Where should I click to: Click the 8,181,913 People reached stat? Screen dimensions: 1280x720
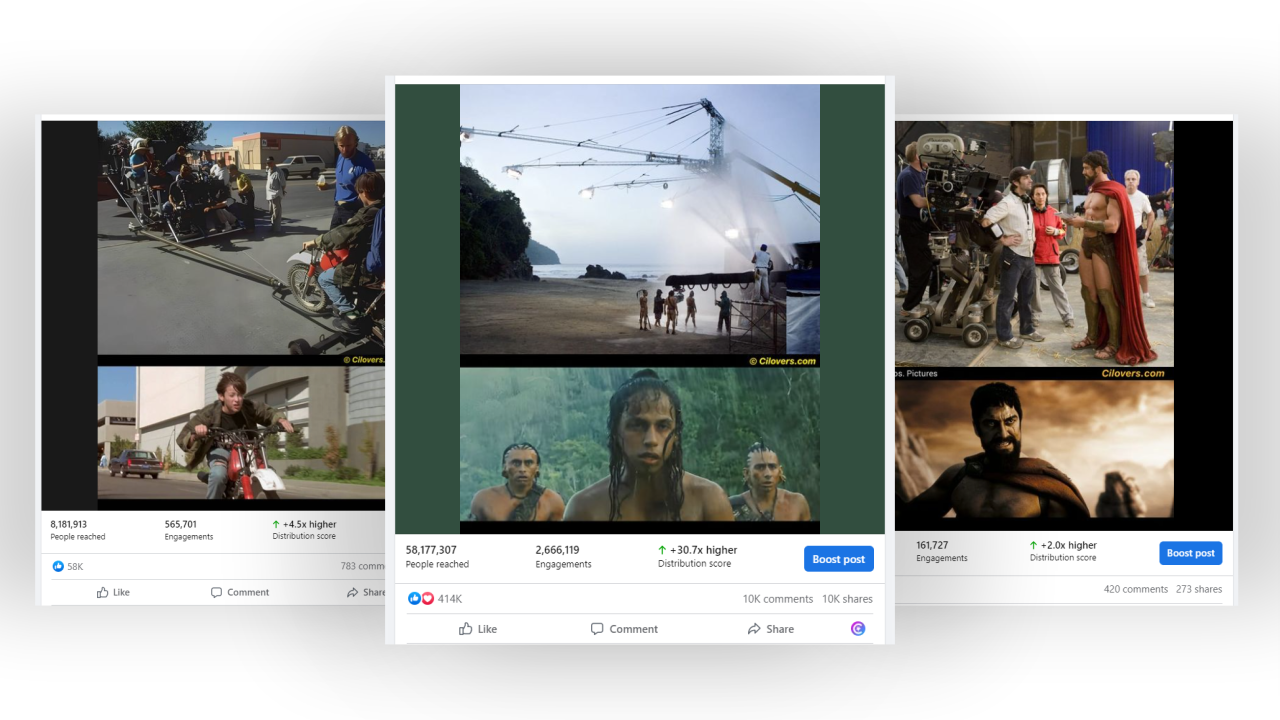click(78, 530)
